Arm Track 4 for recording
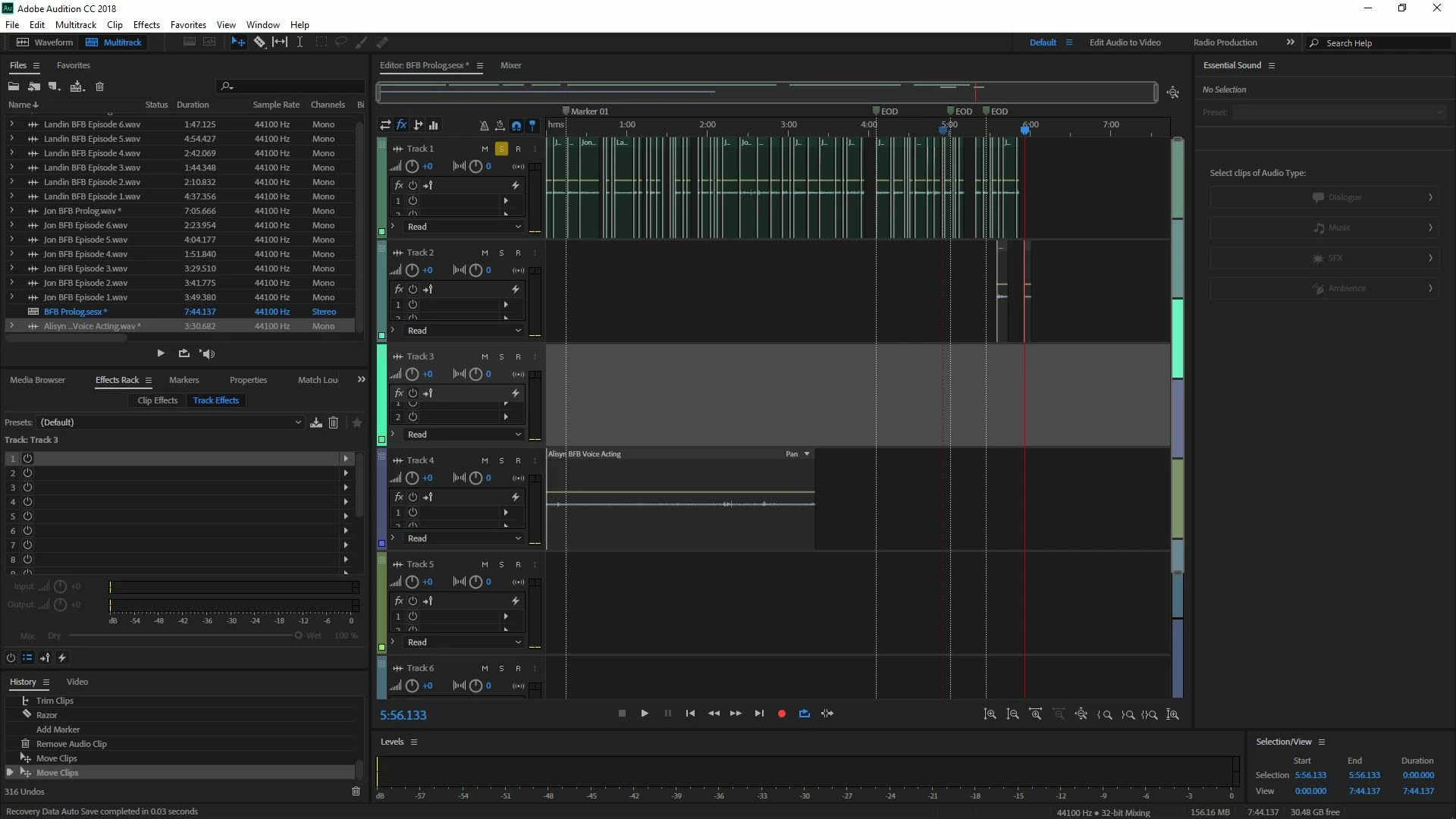 click(518, 460)
